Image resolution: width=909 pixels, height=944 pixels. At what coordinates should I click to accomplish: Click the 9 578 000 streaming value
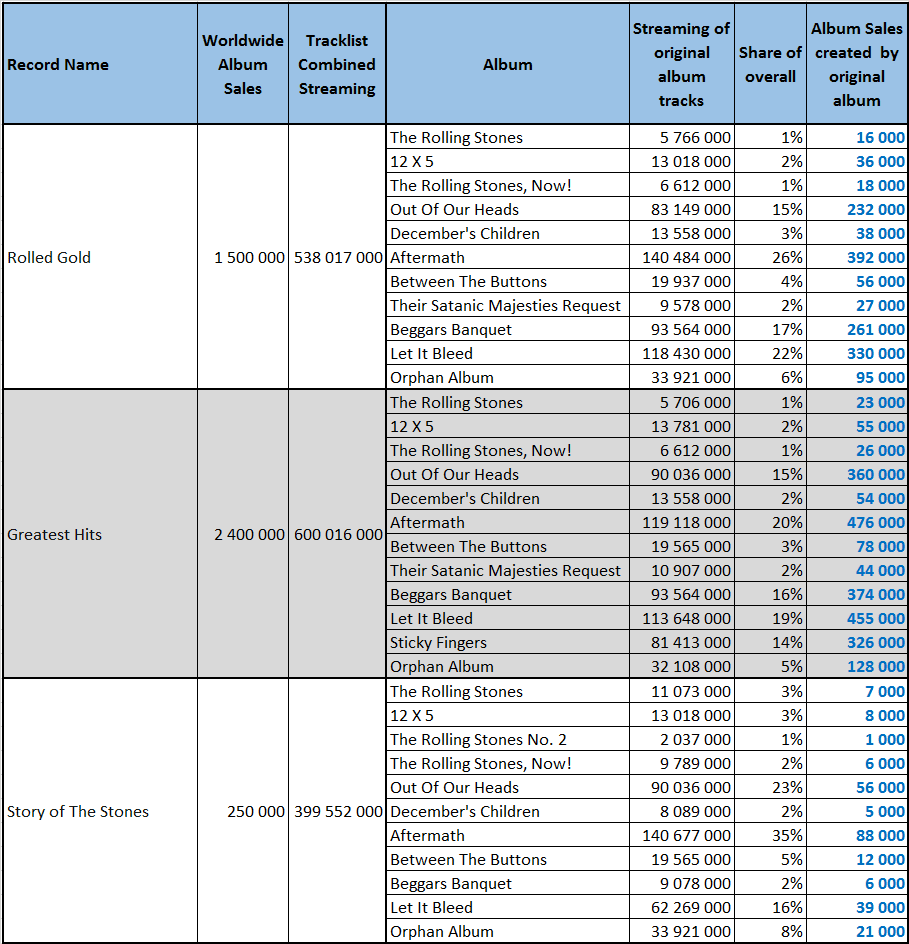[695, 305]
